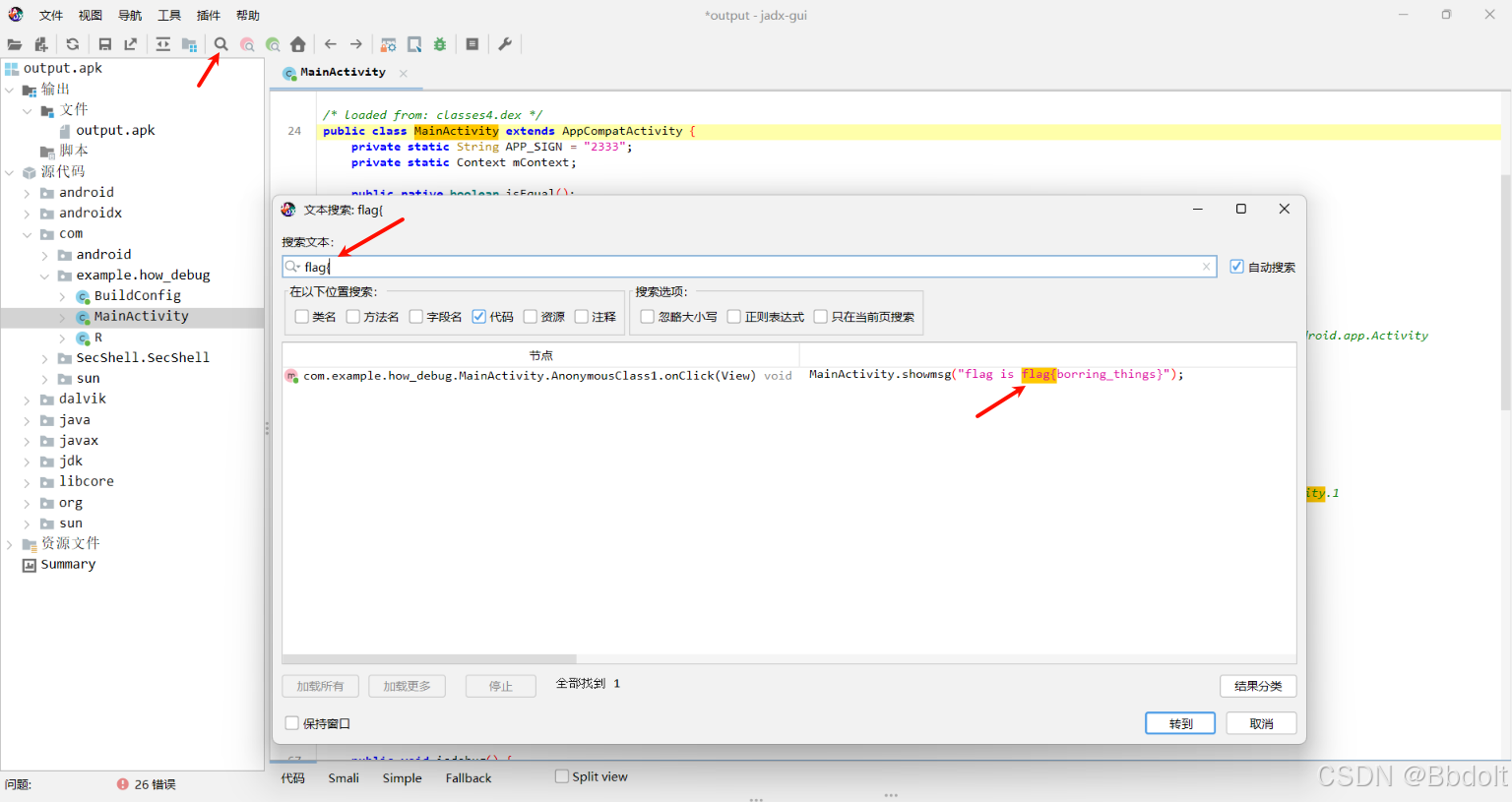Click the add files toolbar icon

(40, 44)
